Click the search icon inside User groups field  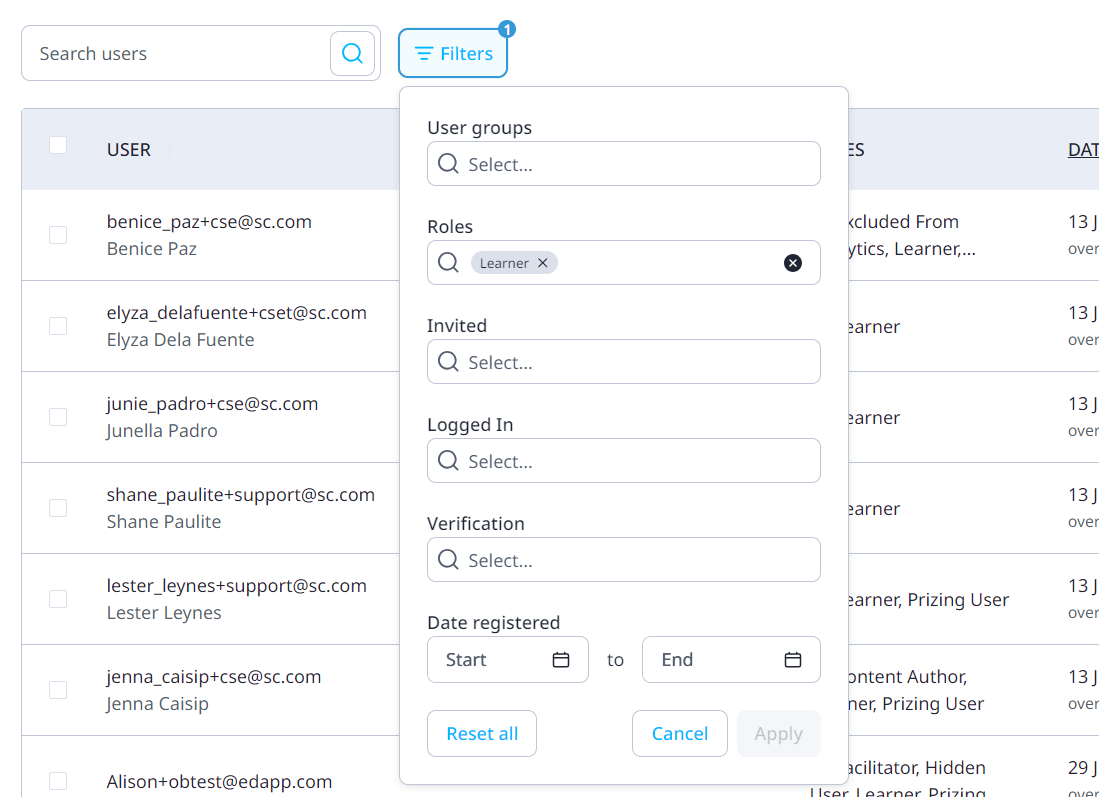(447, 163)
